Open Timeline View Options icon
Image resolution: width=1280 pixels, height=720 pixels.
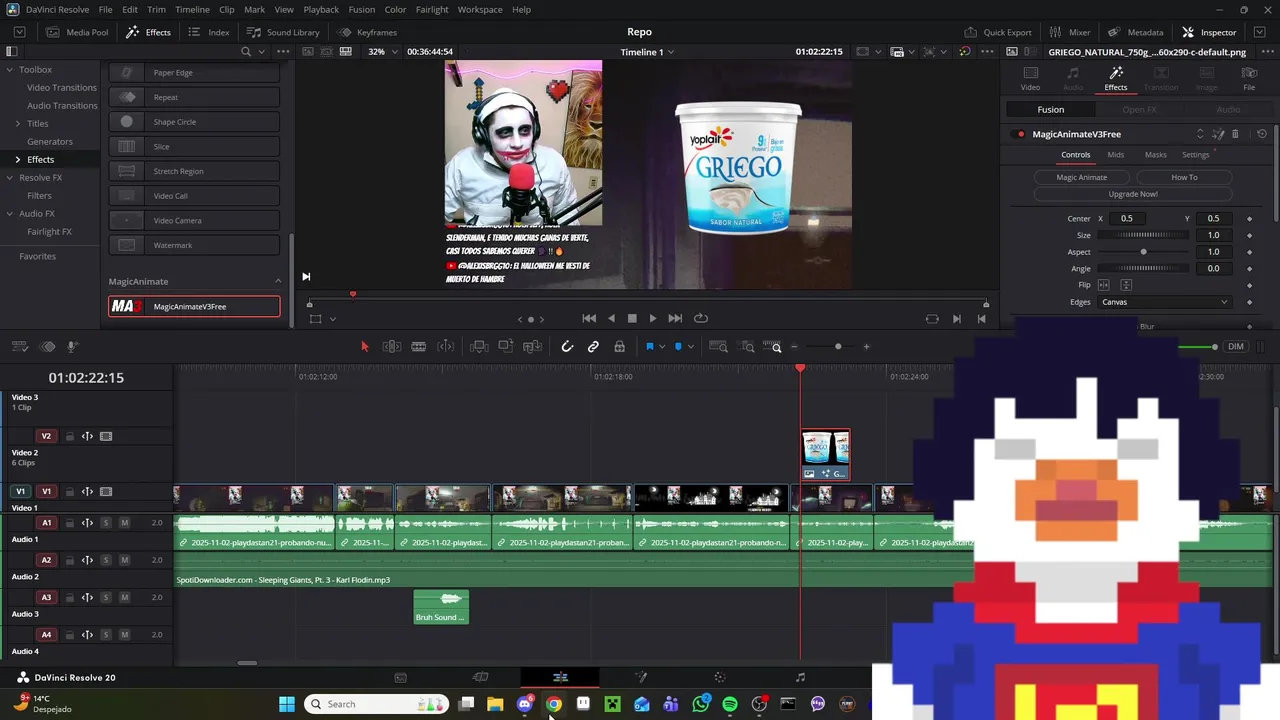click(x=20, y=347)
